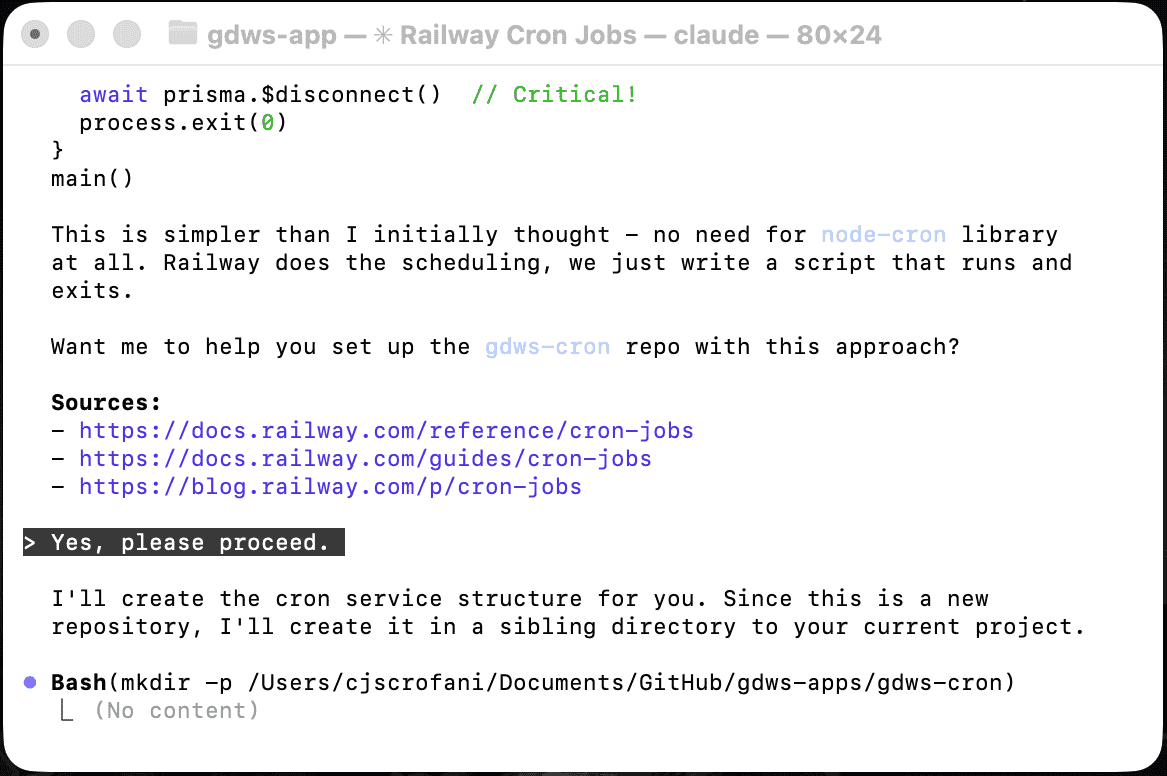Click the corner bracket before (No content)
1167x776 pixels.
66,711
